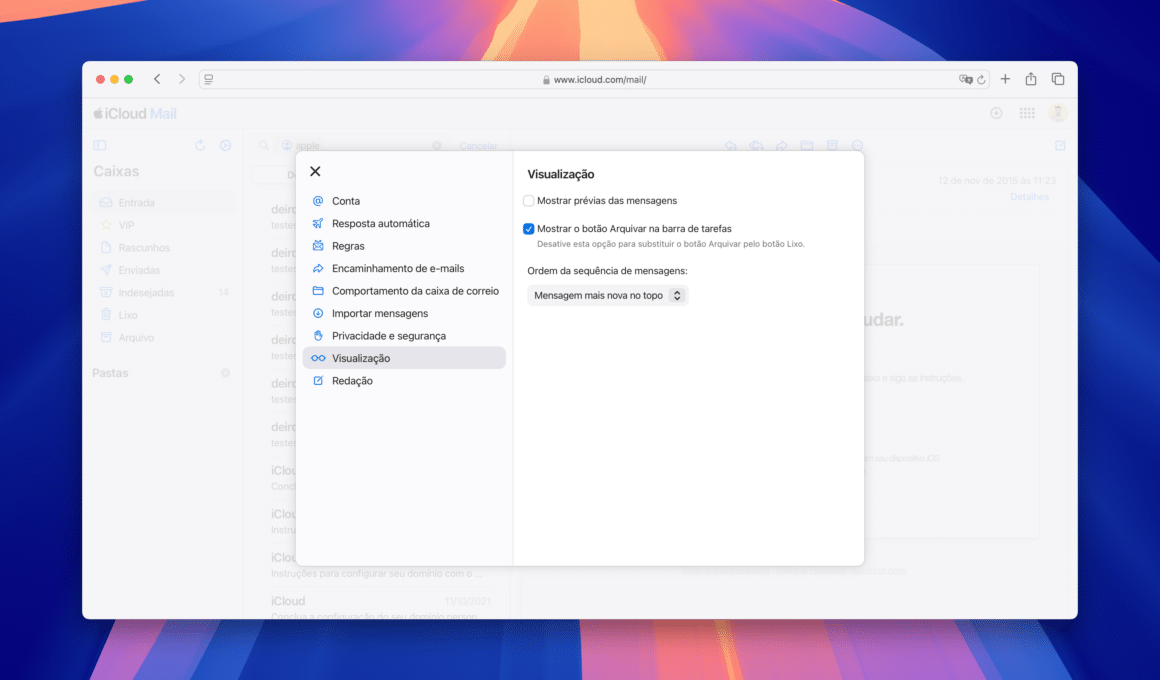Open the Indesejadas mailbox
The width and height of the screenshot is (1160, 680).
tap(163, 292)
